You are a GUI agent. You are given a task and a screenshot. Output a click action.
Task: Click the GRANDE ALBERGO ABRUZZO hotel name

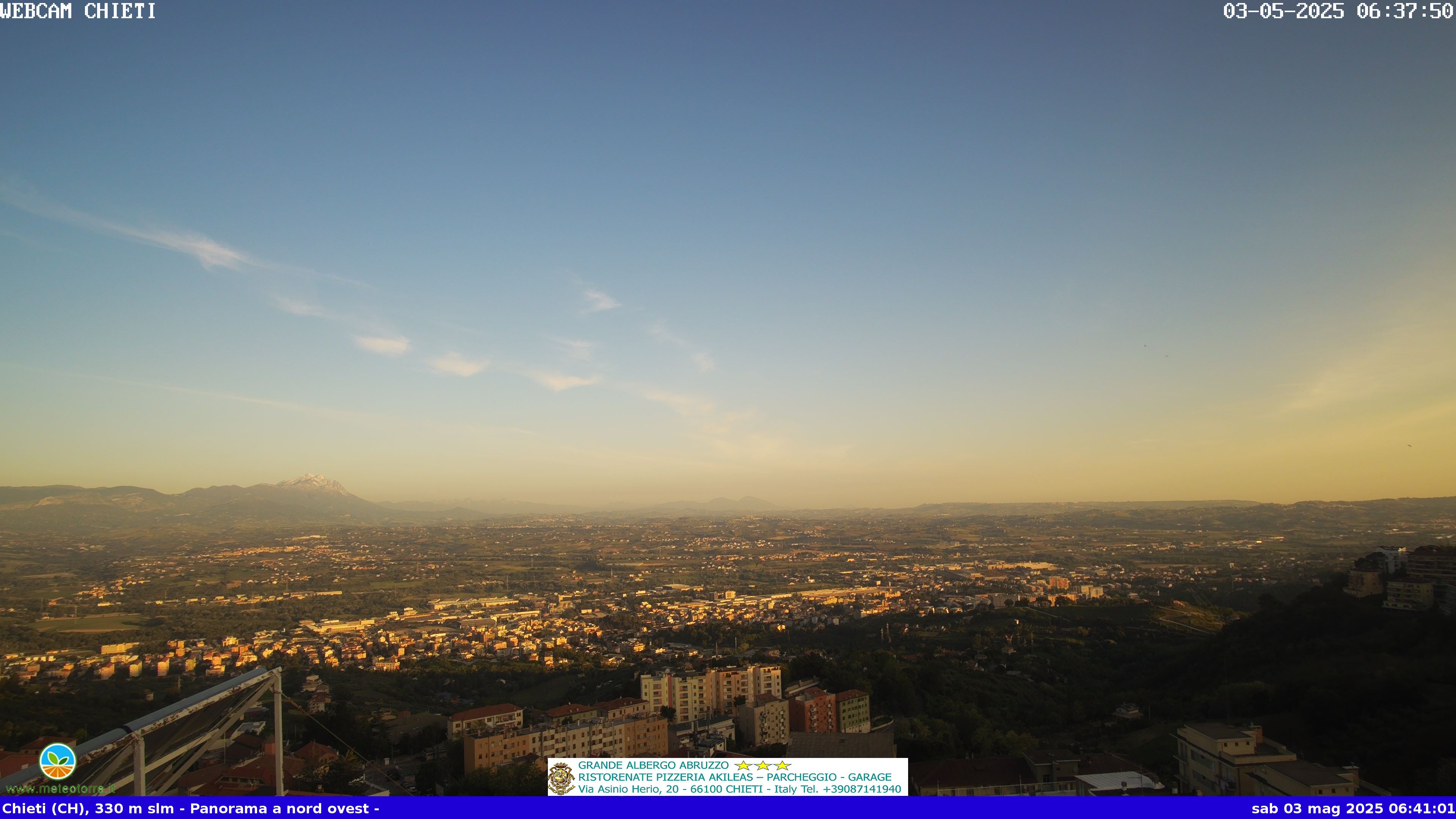(x=653, y=765)
